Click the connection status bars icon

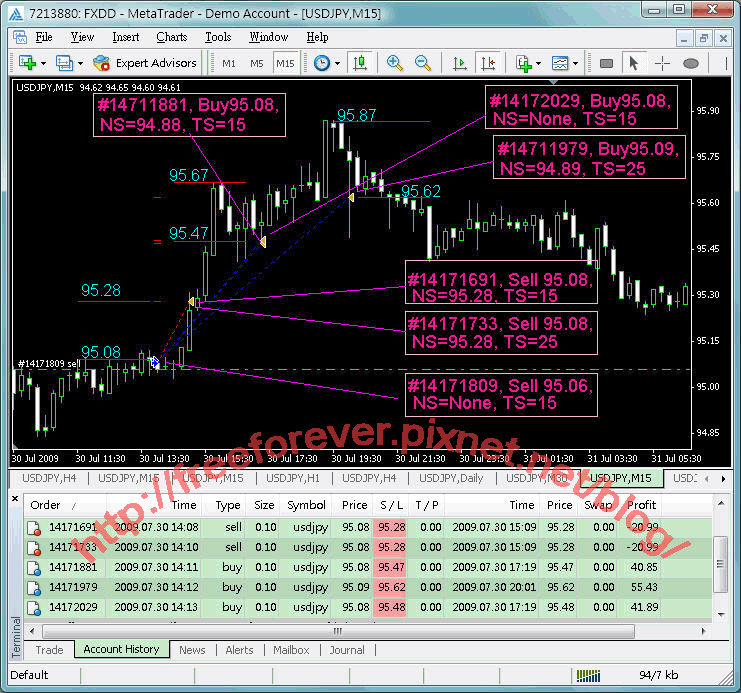click(x=588, y=676)
